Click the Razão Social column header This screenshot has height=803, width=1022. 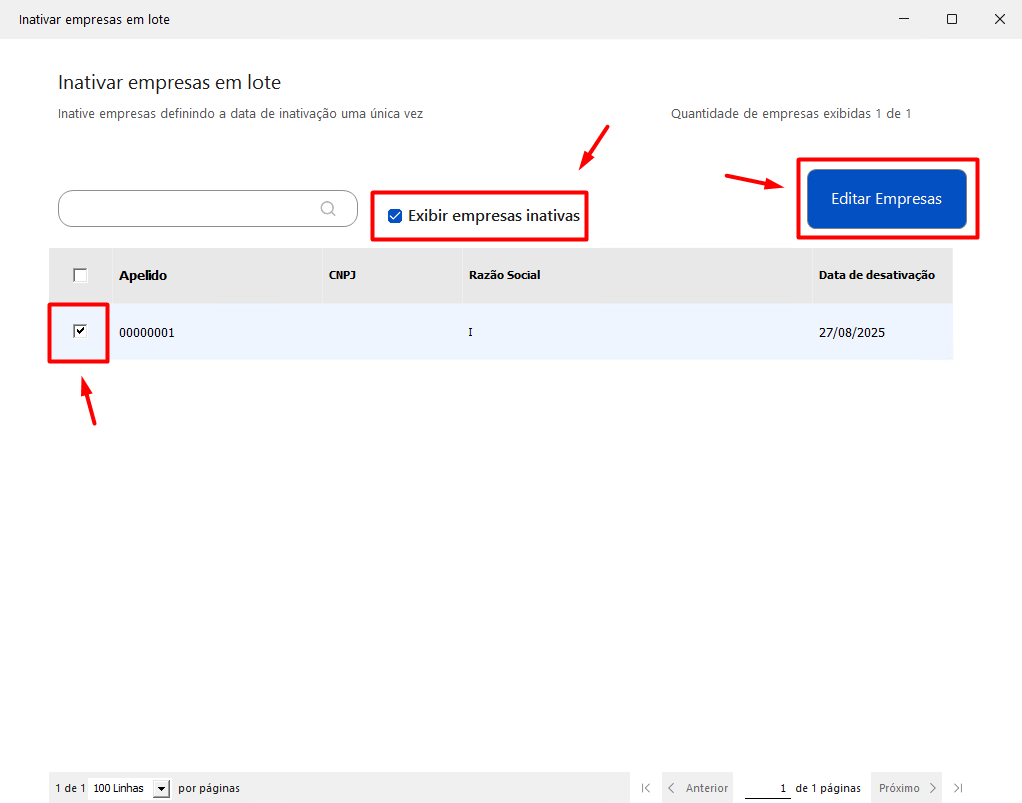click(504, 275)
